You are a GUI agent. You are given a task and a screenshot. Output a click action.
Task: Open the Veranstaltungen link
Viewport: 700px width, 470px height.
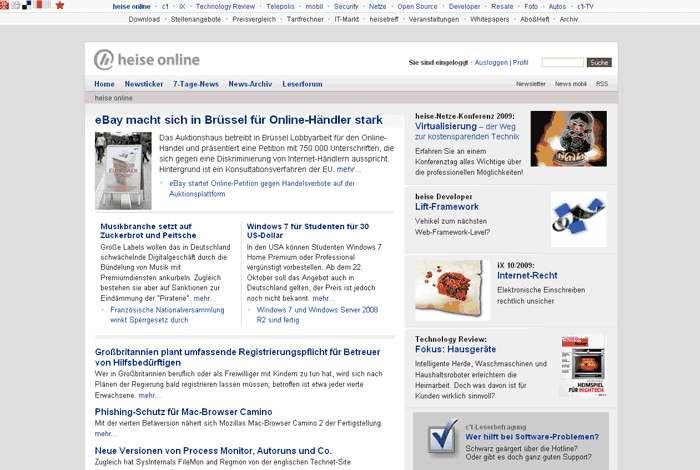coord(434,20)
